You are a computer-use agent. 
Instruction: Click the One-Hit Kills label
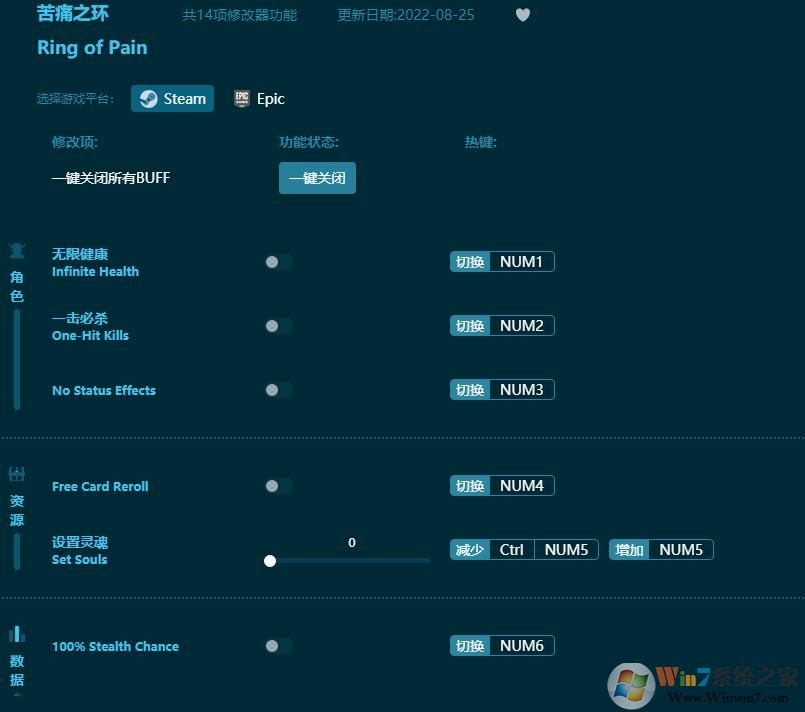[90, 336]
